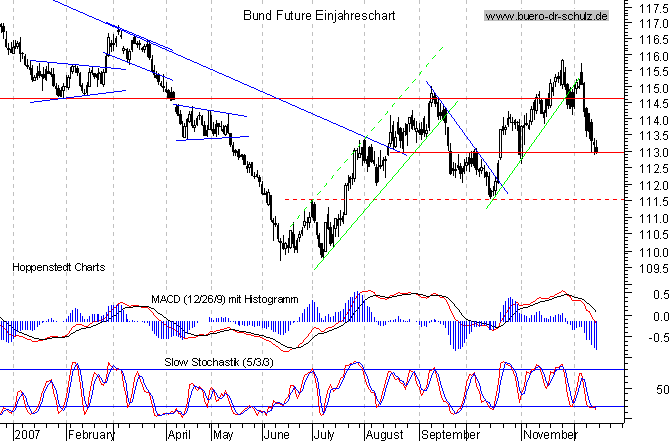Viewport: 672px width, 441px height.
Task: Select the August label on time axis
Action: [384, 435]
